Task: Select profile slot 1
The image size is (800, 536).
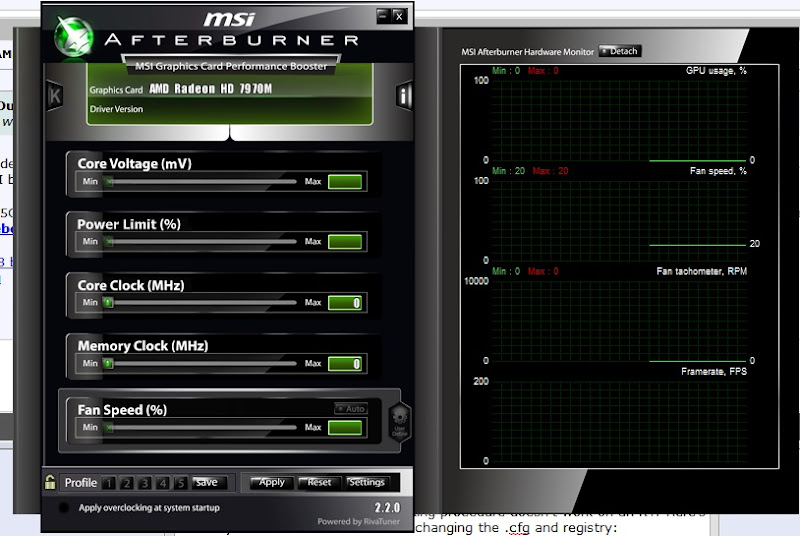Action: (x=109, y=483)
